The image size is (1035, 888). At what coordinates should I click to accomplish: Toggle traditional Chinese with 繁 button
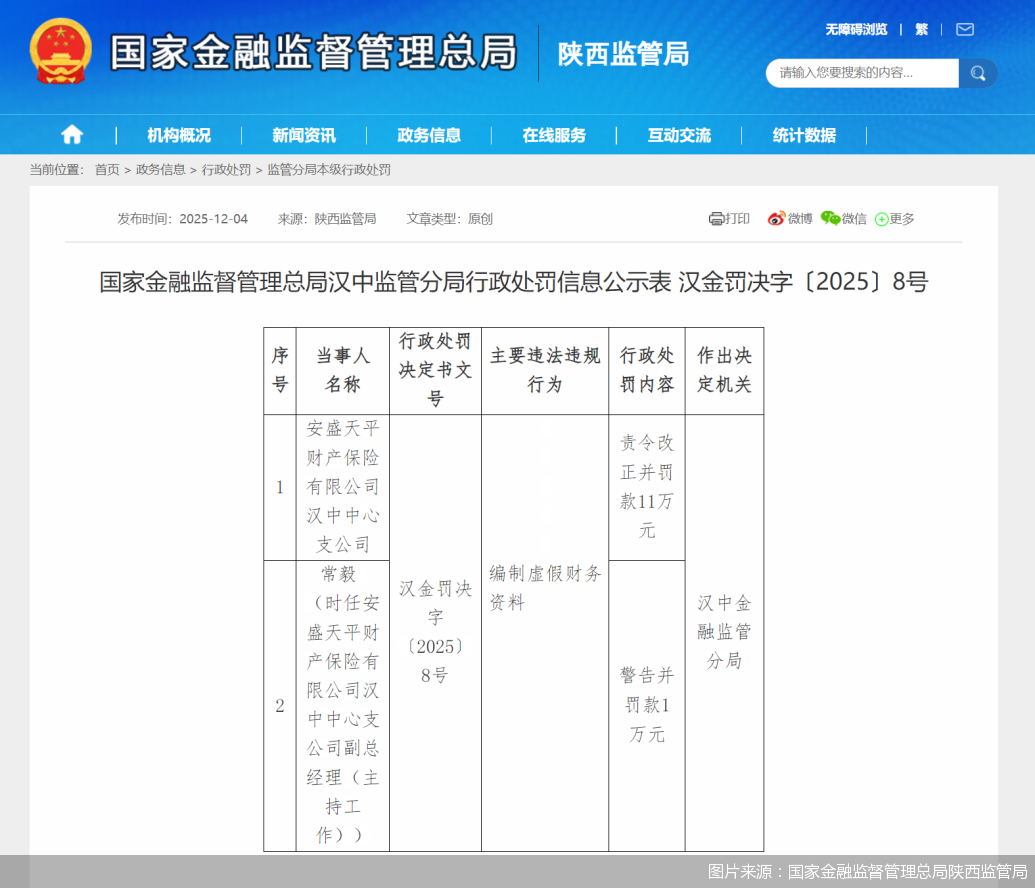click(x=920, y=30)
